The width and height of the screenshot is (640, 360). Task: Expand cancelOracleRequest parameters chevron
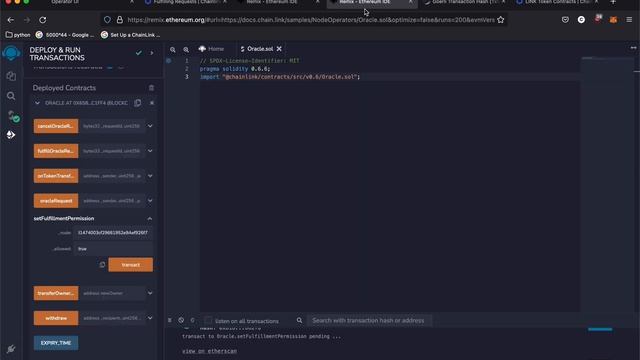pos(150,126)
